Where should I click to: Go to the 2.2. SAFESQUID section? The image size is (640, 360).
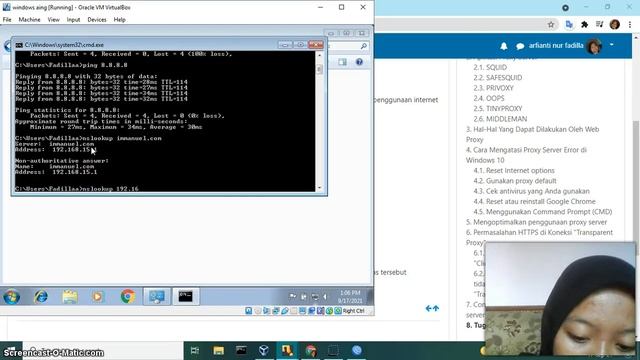498,78
